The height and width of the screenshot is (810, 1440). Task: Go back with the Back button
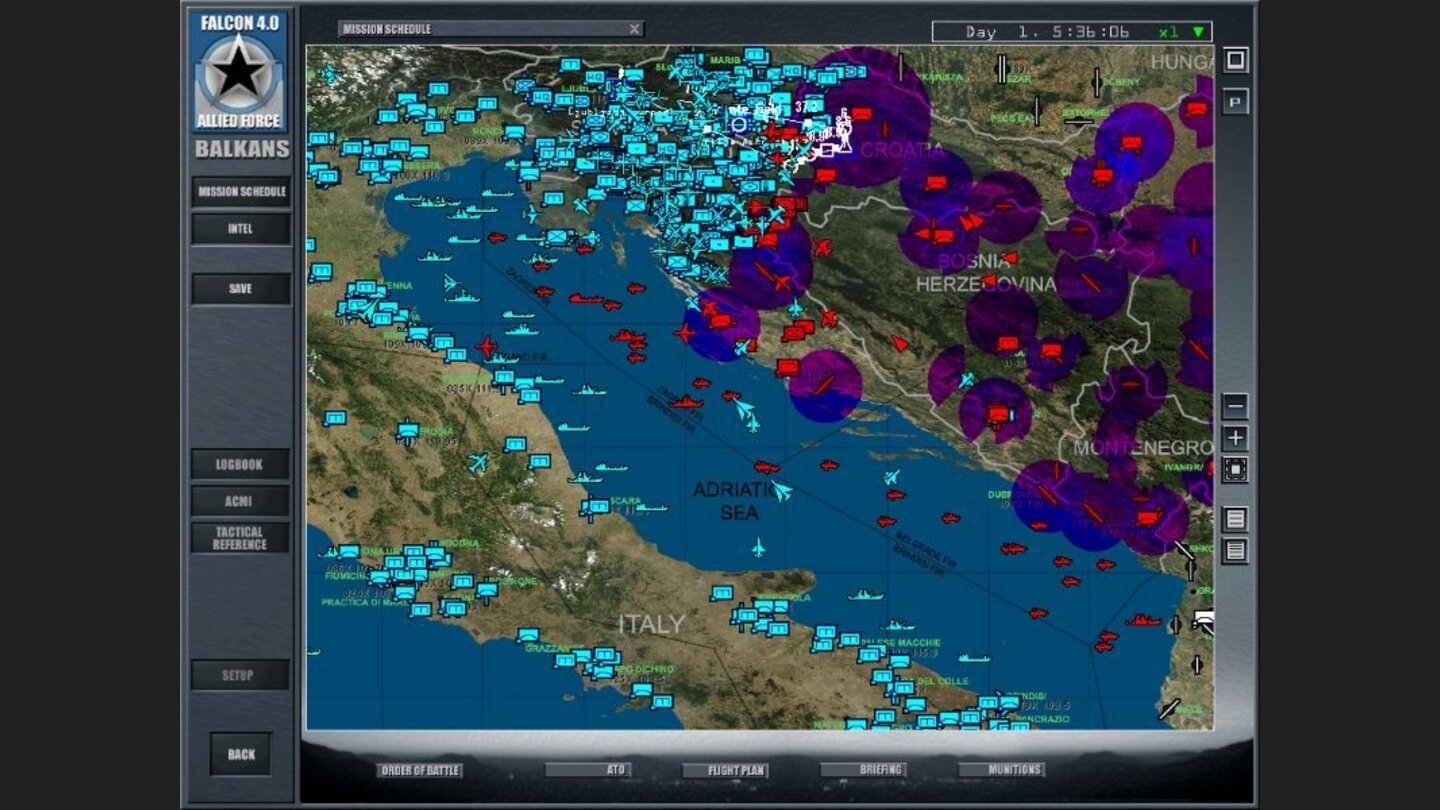point(241,754)
